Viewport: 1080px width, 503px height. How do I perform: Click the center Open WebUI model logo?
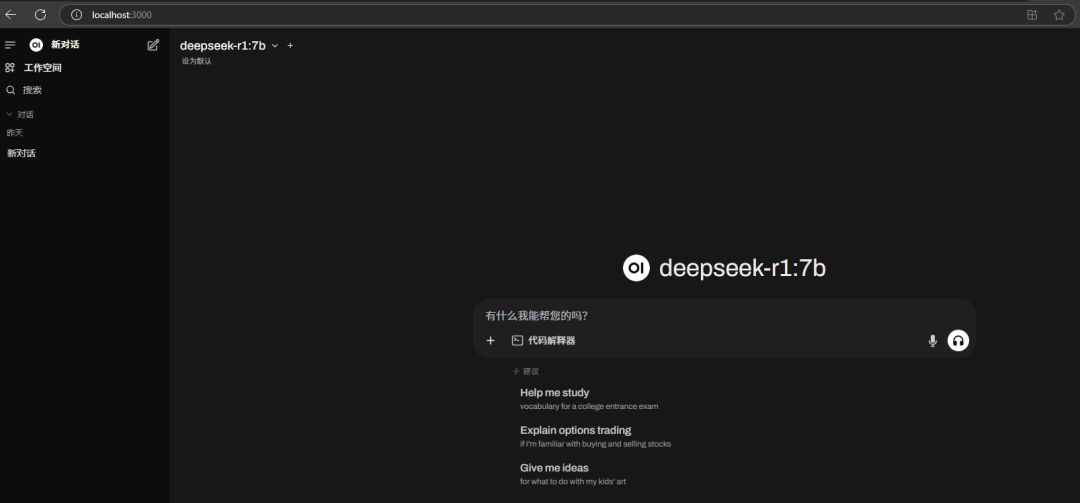(636, 268)
